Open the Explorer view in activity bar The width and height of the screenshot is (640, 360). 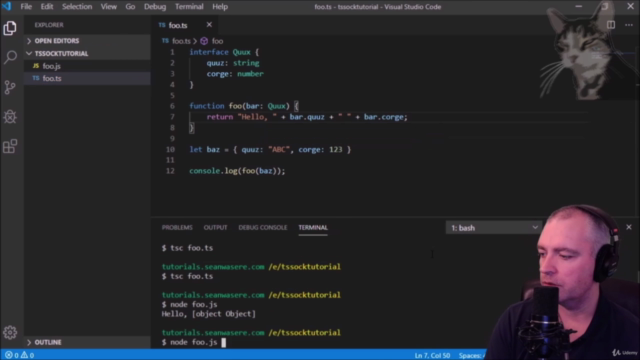(10, 28)
